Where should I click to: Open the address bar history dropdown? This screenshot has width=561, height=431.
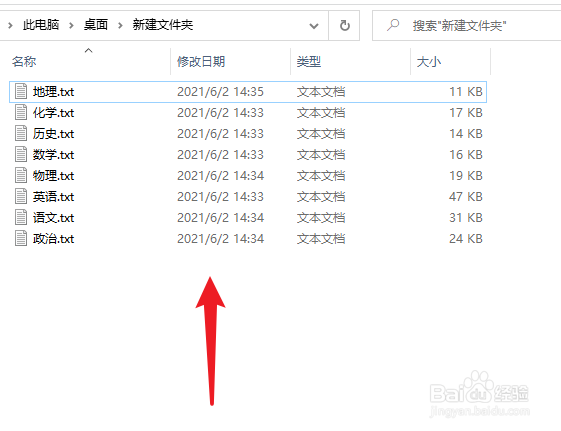[x=314, y=26]
